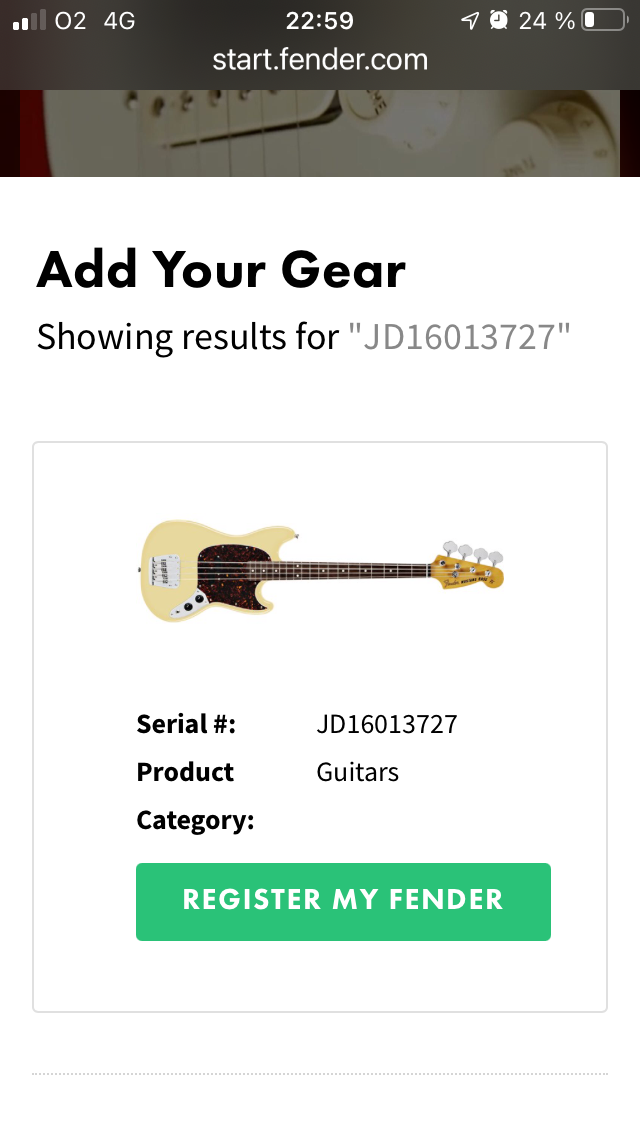Click the Register My Fender button

[x=343, y=901]
